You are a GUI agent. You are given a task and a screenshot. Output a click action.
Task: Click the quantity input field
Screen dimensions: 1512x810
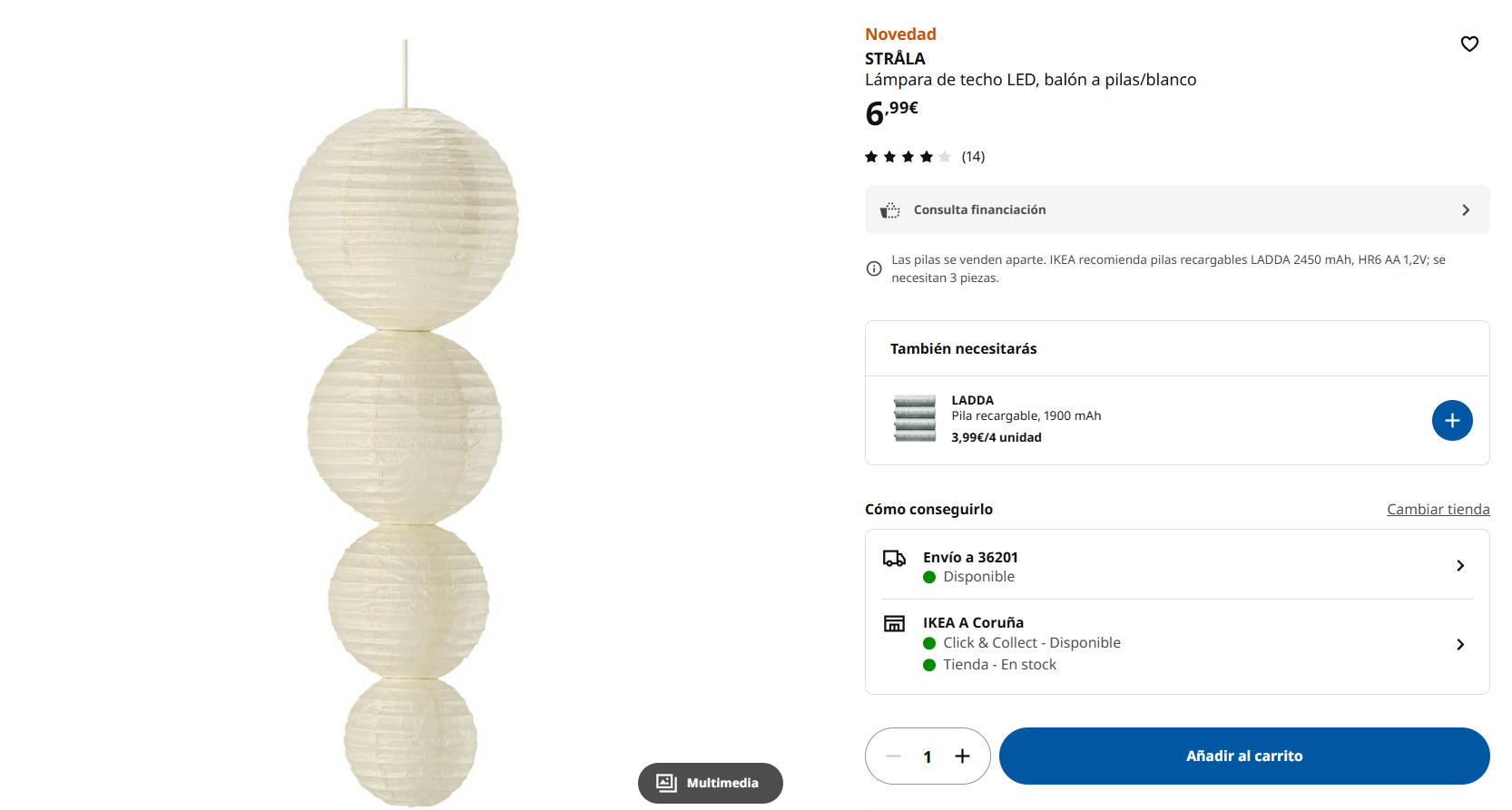pyautogui.click(x=928, y=756)
